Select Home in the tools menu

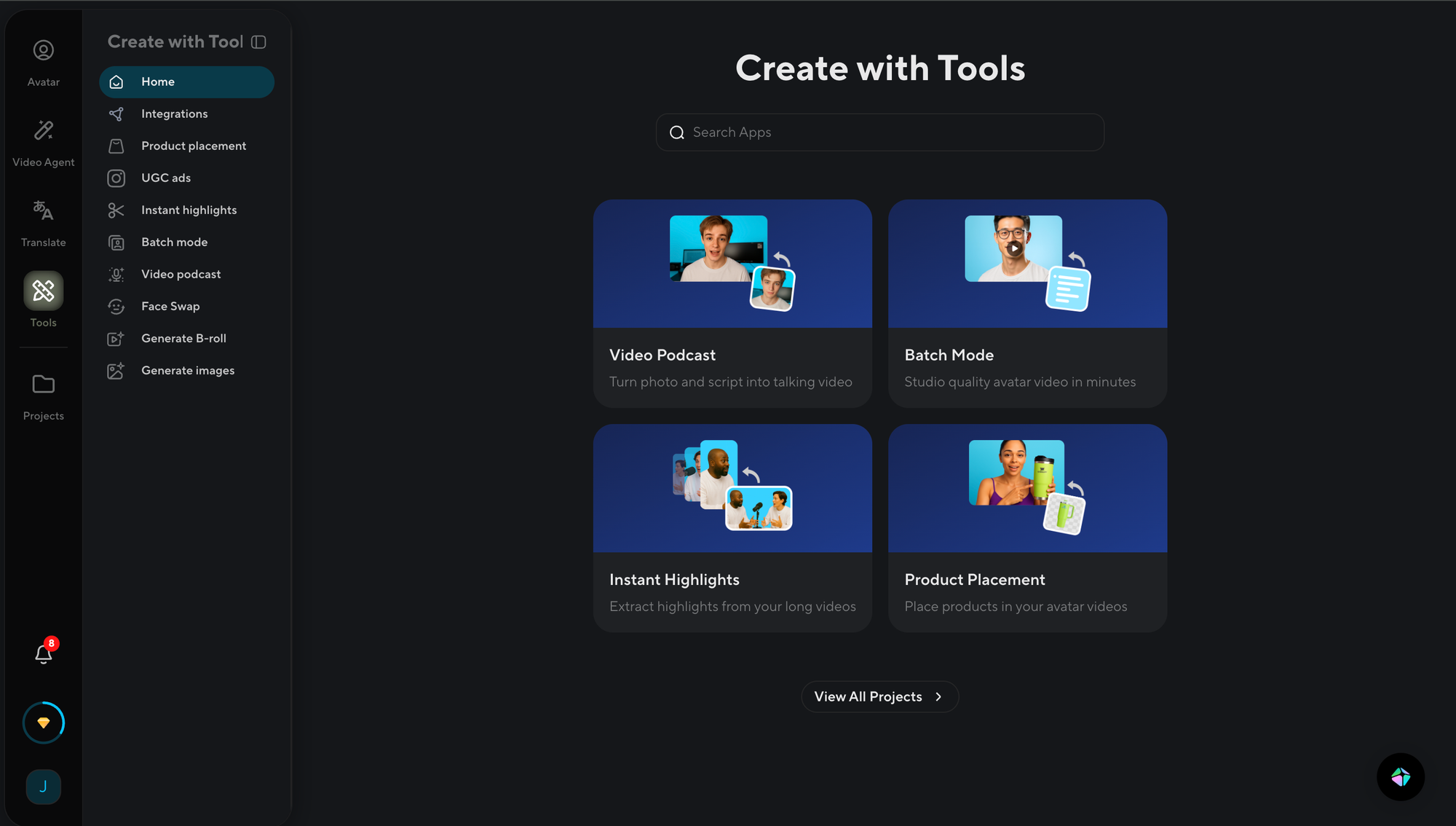(x=186, y=82)
